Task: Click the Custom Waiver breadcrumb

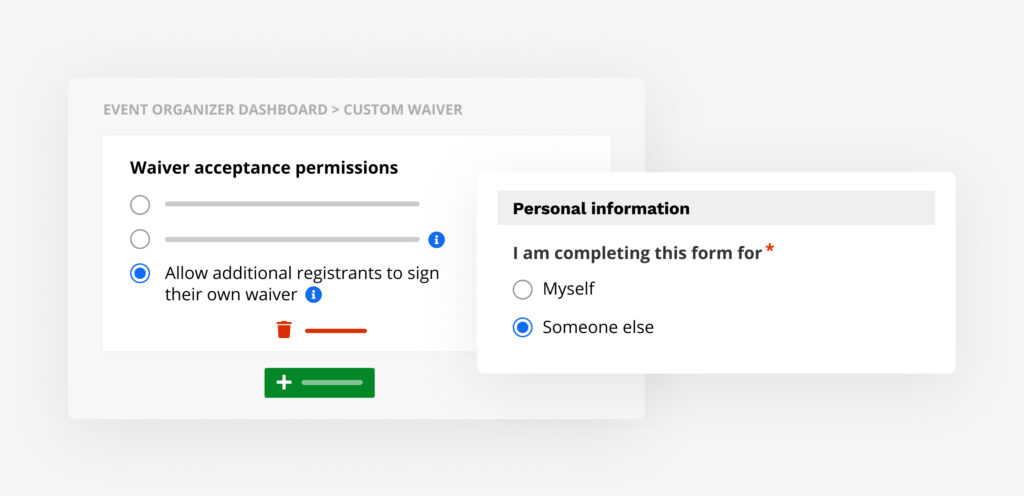Action: (403, 110)
